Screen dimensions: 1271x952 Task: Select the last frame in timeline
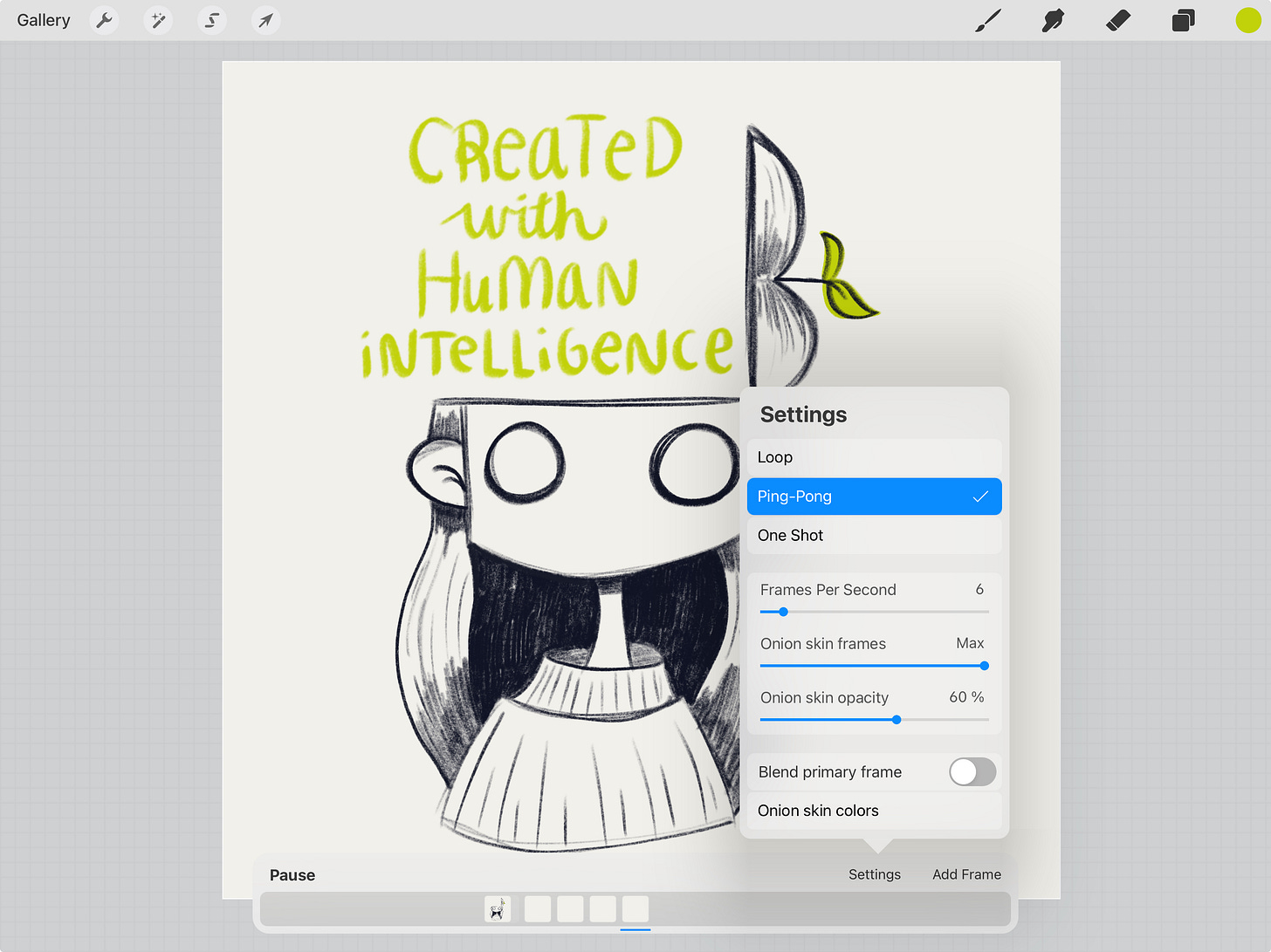(635, 908)
